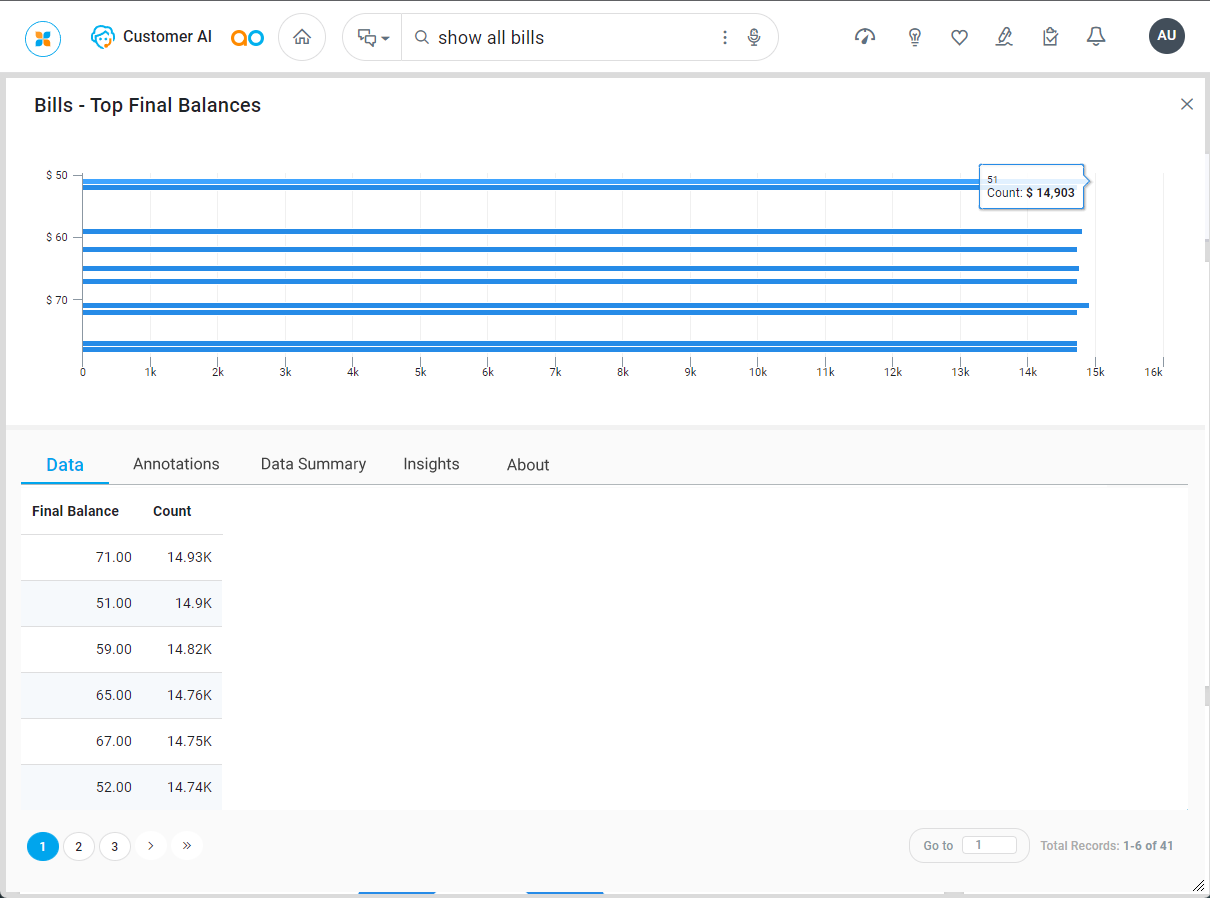Open the speedometer dashboard icon
This screenshot has height=898, width=1210.
[865, 37]
